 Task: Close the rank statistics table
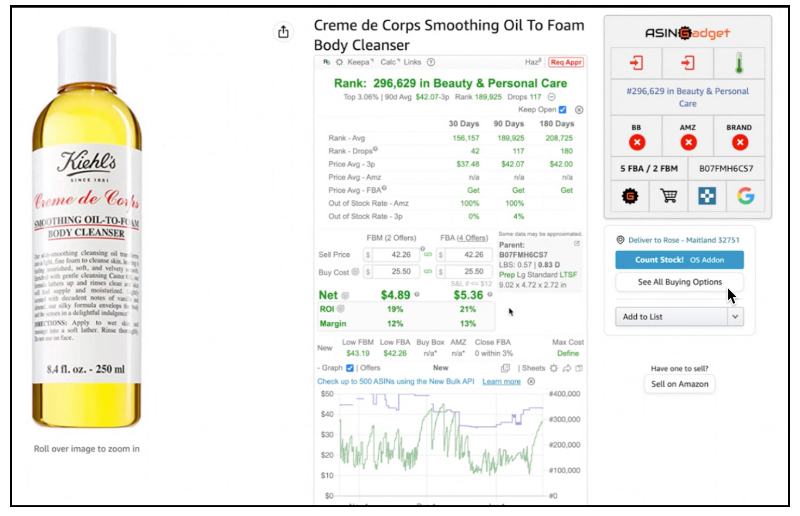tap(579, 110)
